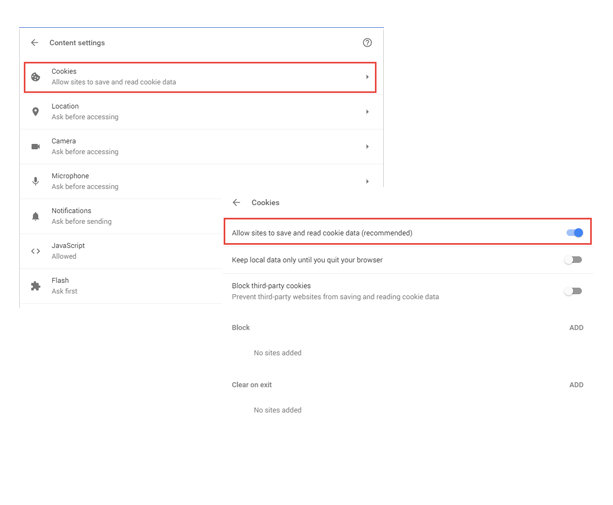Click the Location pin icon
Image resolution: width=613 pixels, height=505 pixels.
click(x=36, y=112)
